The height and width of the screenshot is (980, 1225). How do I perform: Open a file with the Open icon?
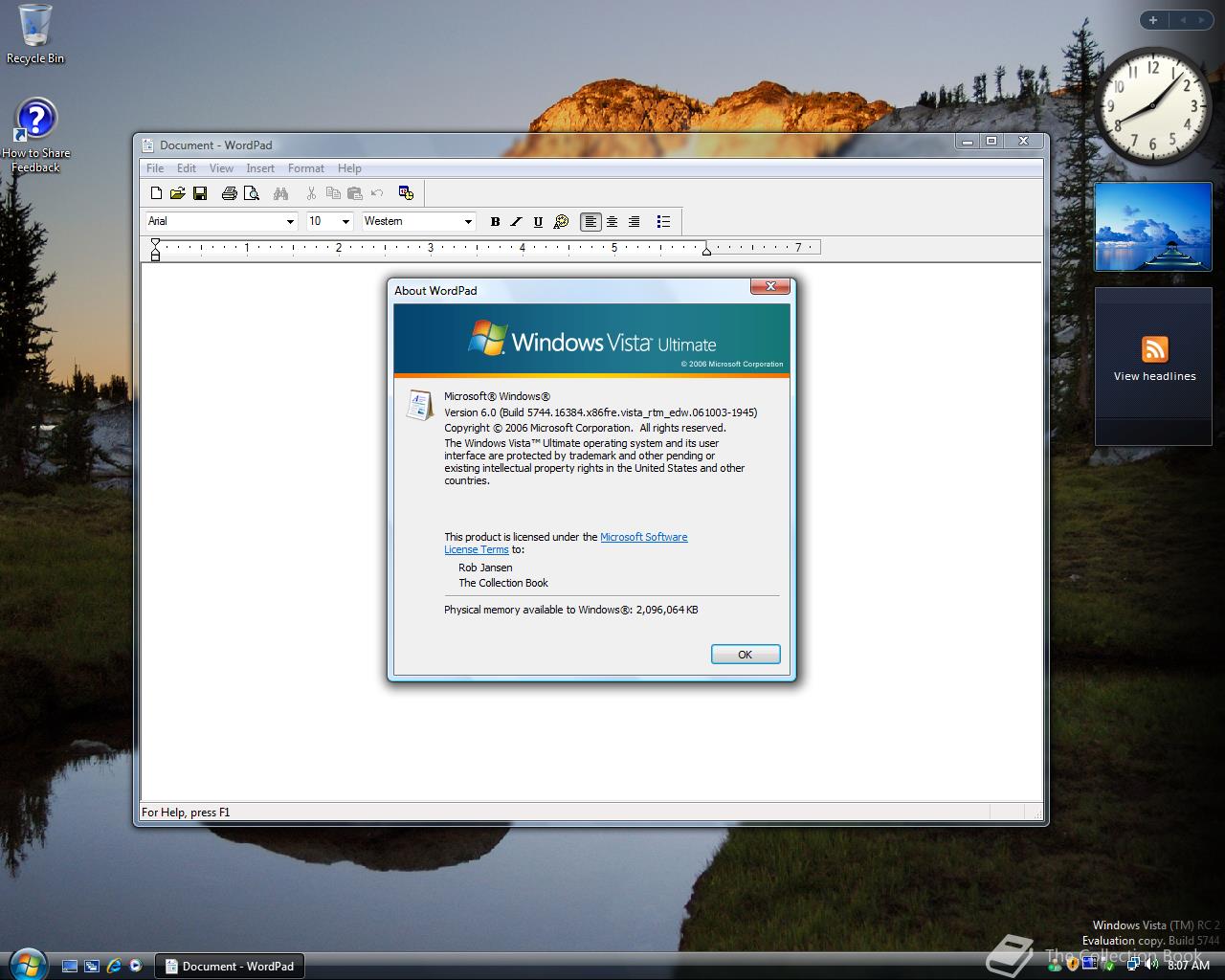coord(178,193)
